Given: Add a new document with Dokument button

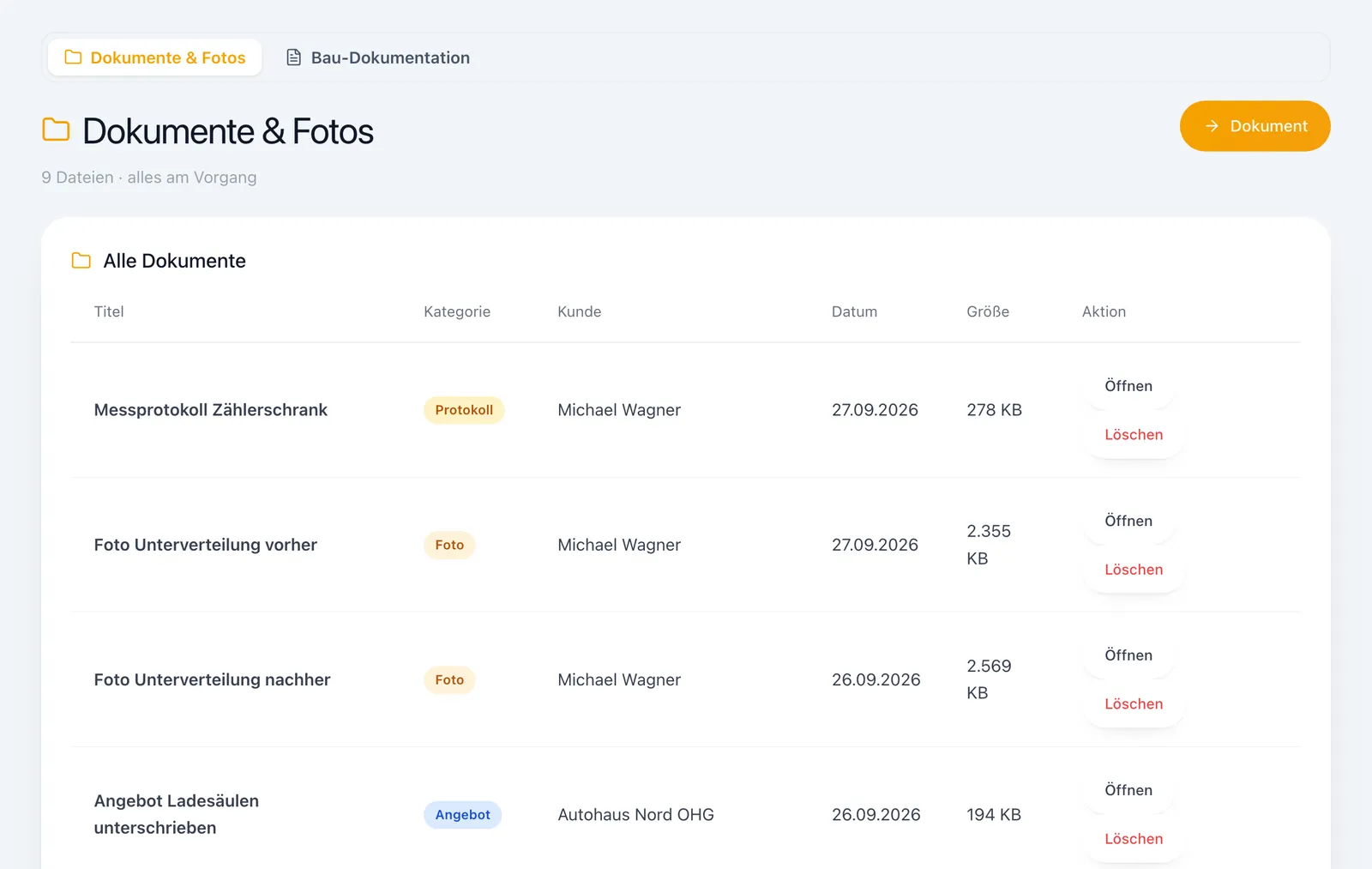Looking at the screenshot, I should [x=1255, y=126].
